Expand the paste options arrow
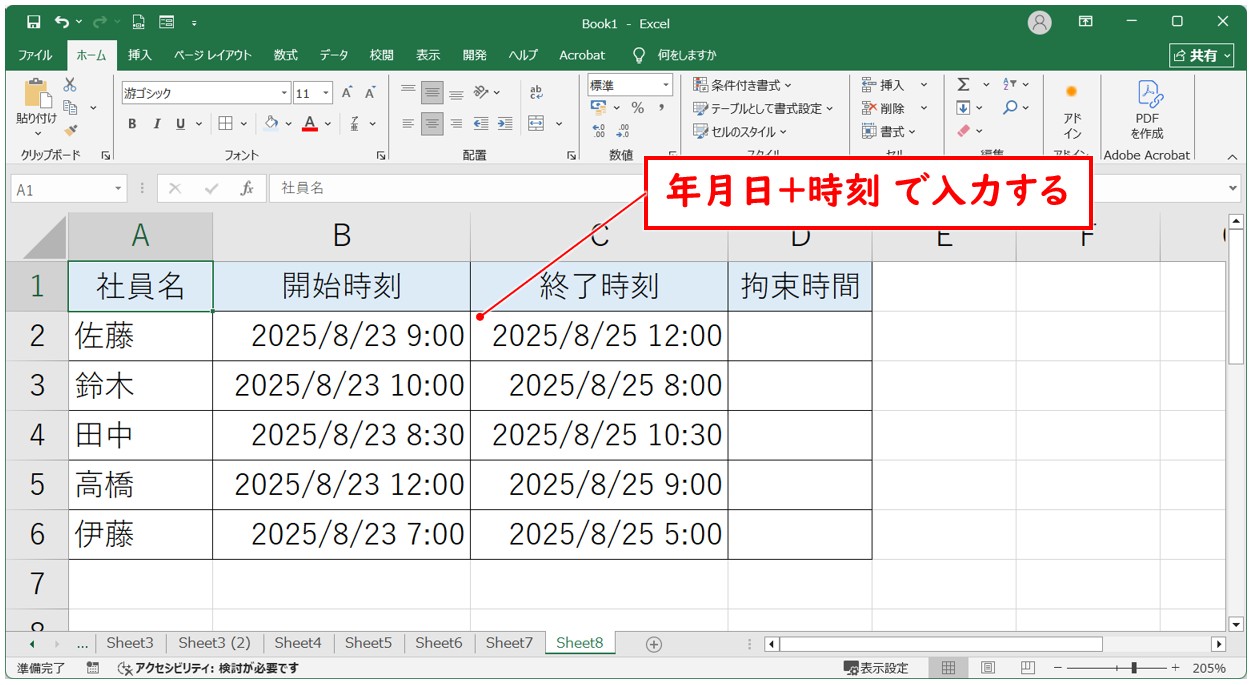The image size is (1252, 685). [x=37, y=133]
